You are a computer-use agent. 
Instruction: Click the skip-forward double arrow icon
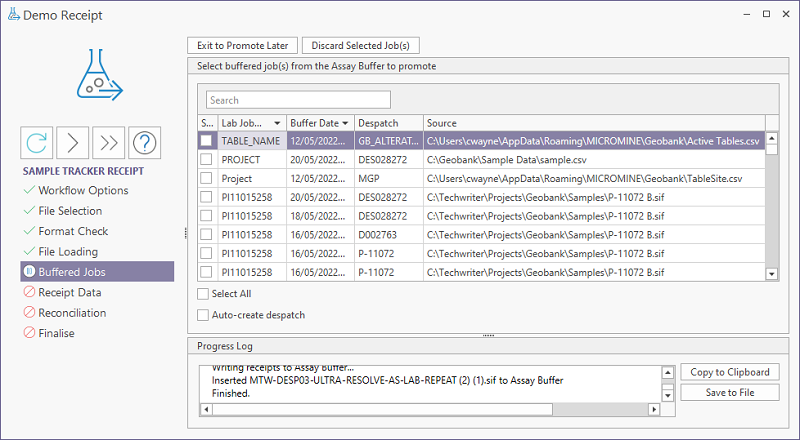[108, 143]
